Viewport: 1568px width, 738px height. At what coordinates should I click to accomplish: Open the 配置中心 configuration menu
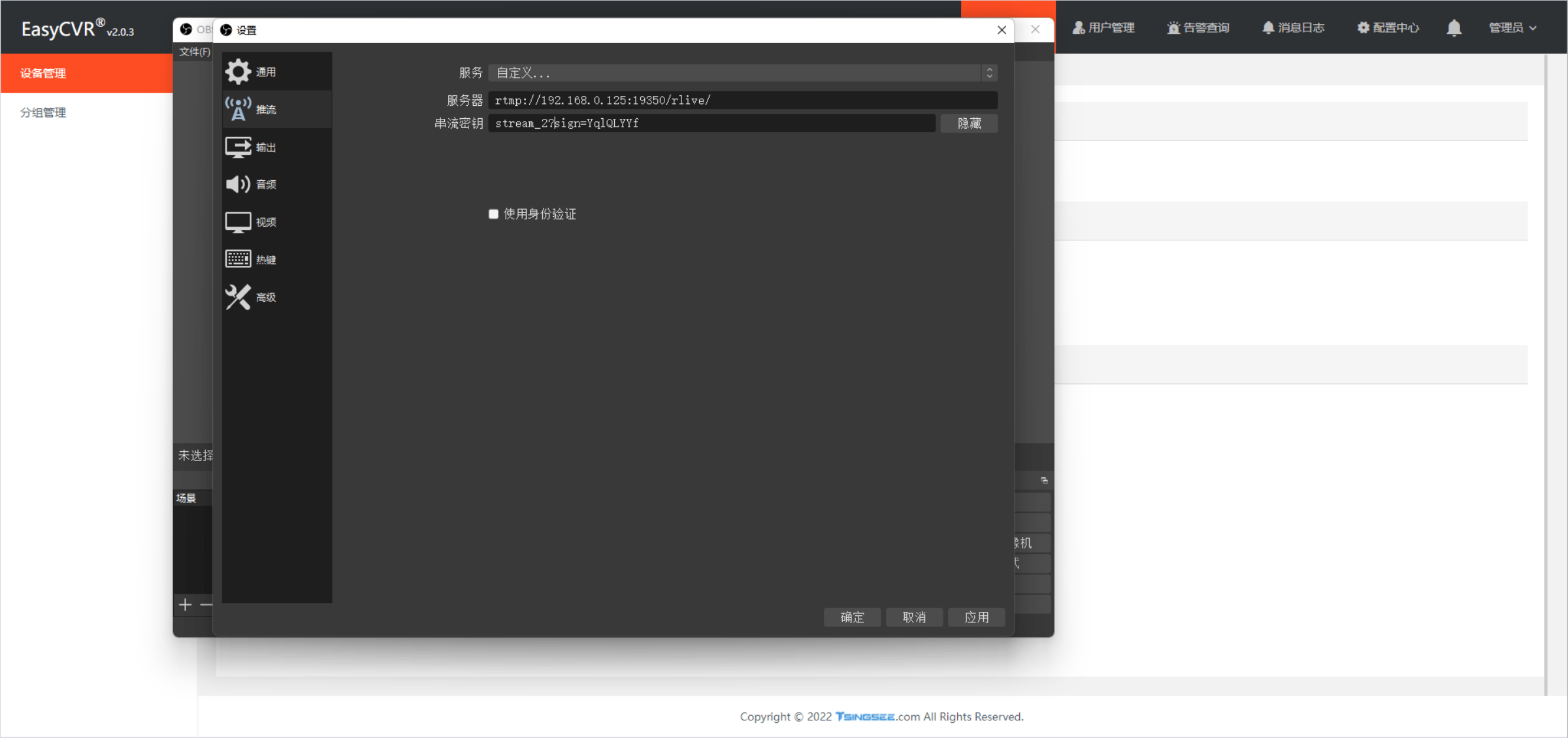point(1388,27)
